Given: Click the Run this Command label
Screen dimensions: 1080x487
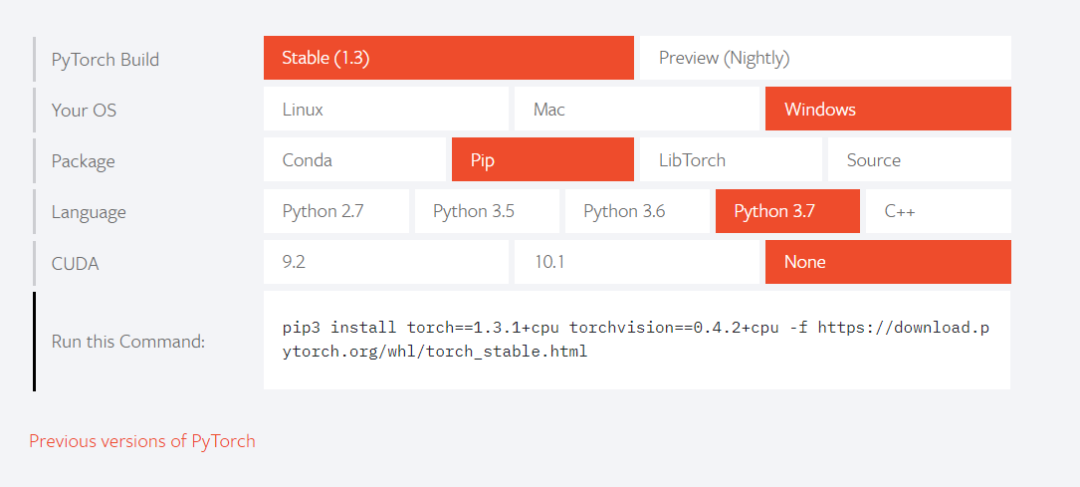Looking at the screenshot, I should click(x=129, y=342).
